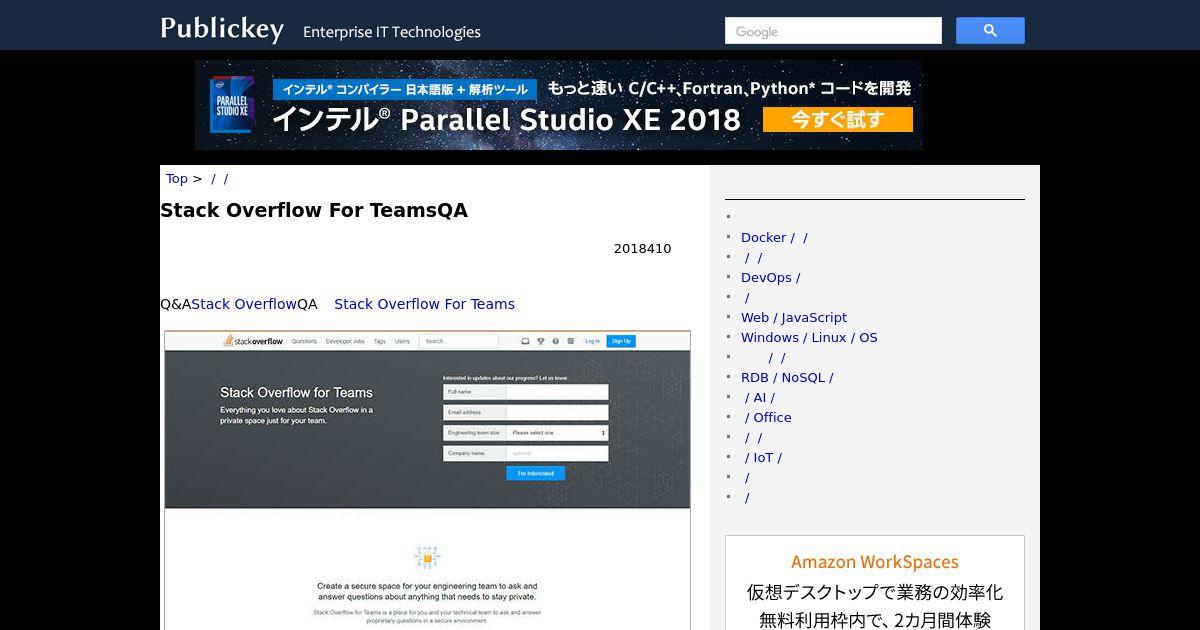This screenshot has width=1200, height=630.
Task: Open the Stack Overflow For Teams link
Action: 424,304
